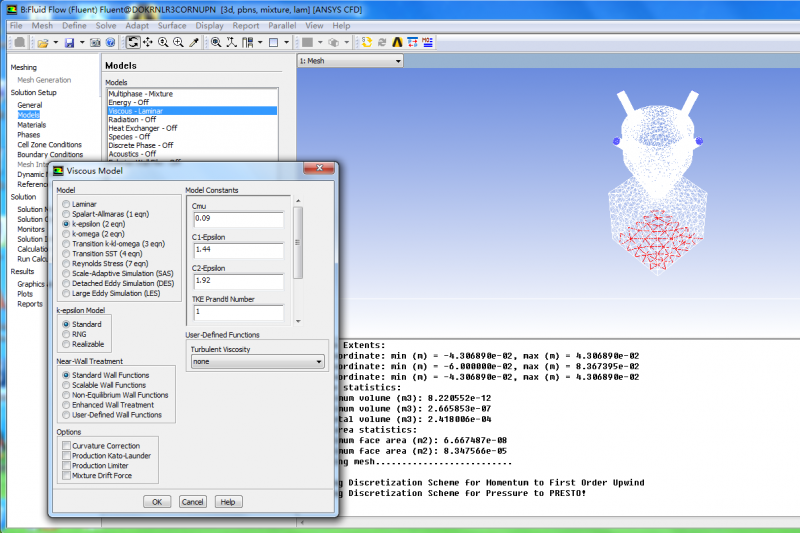Confirm Viscous Model with OK

point(157,502)
